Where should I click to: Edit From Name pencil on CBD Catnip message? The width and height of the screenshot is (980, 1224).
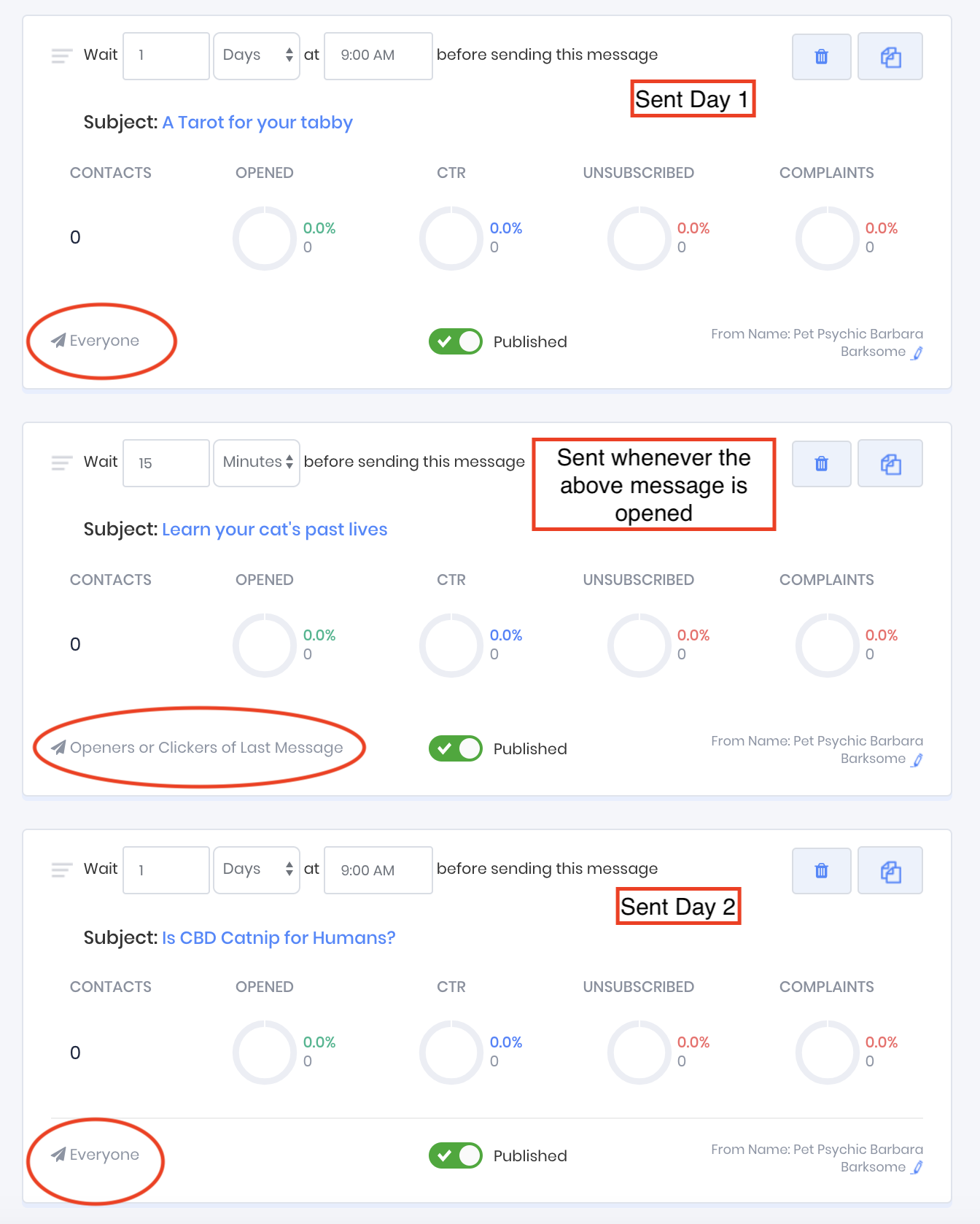tap(917, 1167)
